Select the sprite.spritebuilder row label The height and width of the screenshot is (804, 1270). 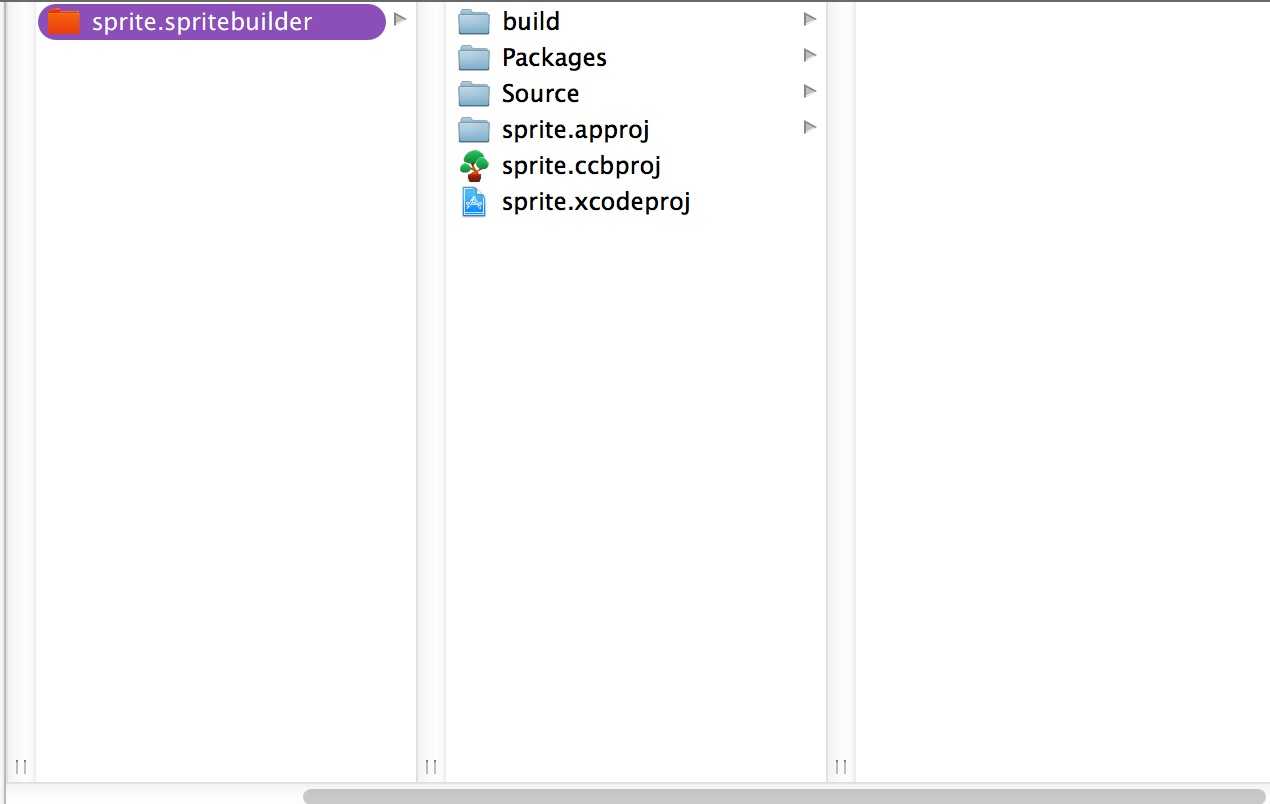pyautogui.click(x=202, y=21)
